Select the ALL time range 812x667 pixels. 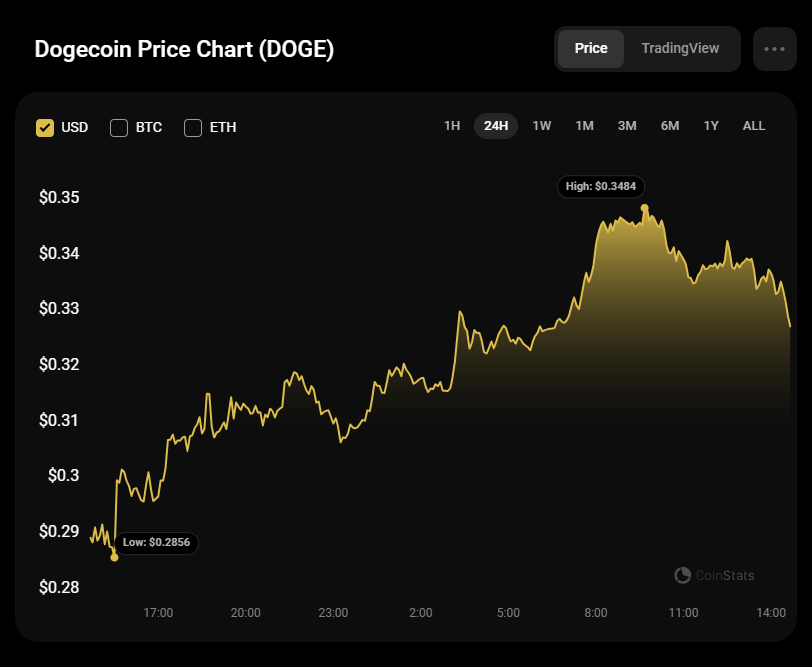[753, 126]
